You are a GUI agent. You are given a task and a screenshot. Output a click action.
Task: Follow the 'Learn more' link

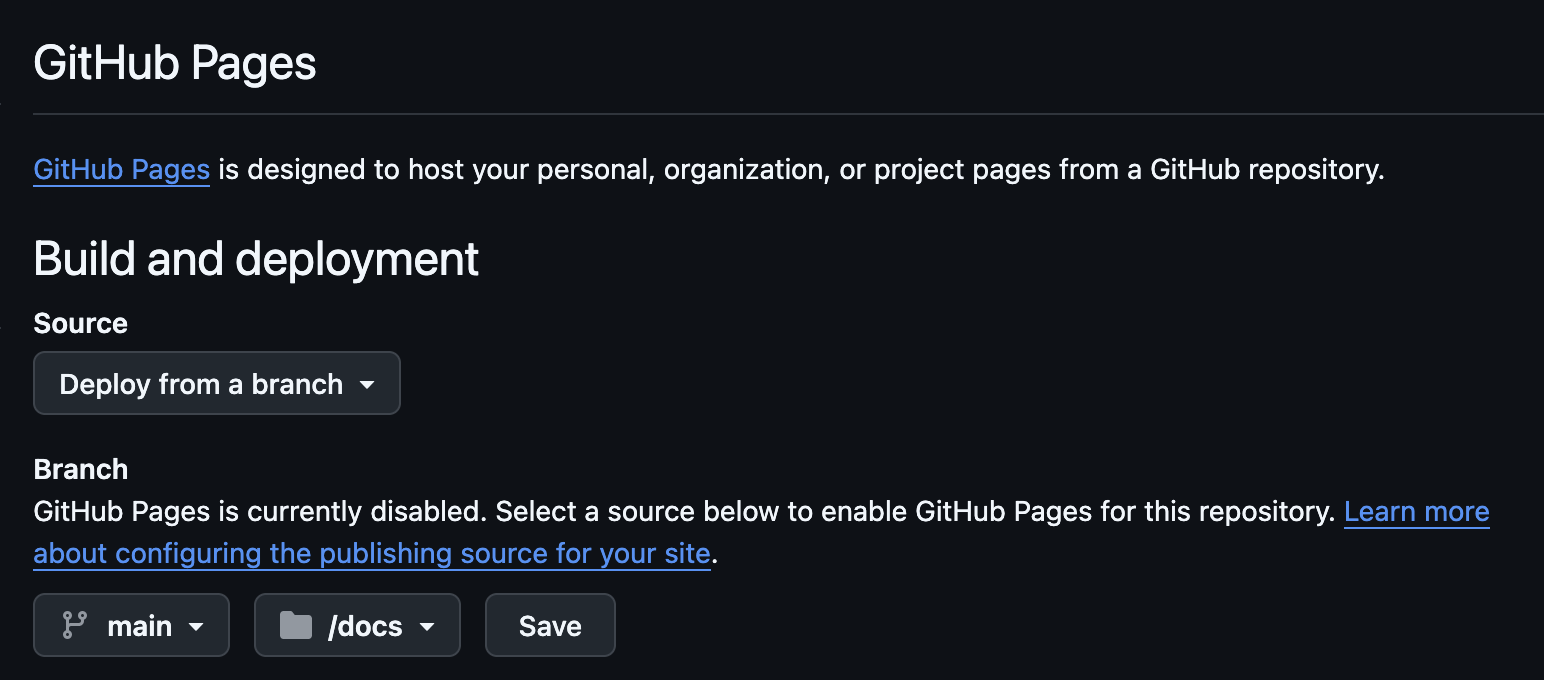click(1416, 512)
